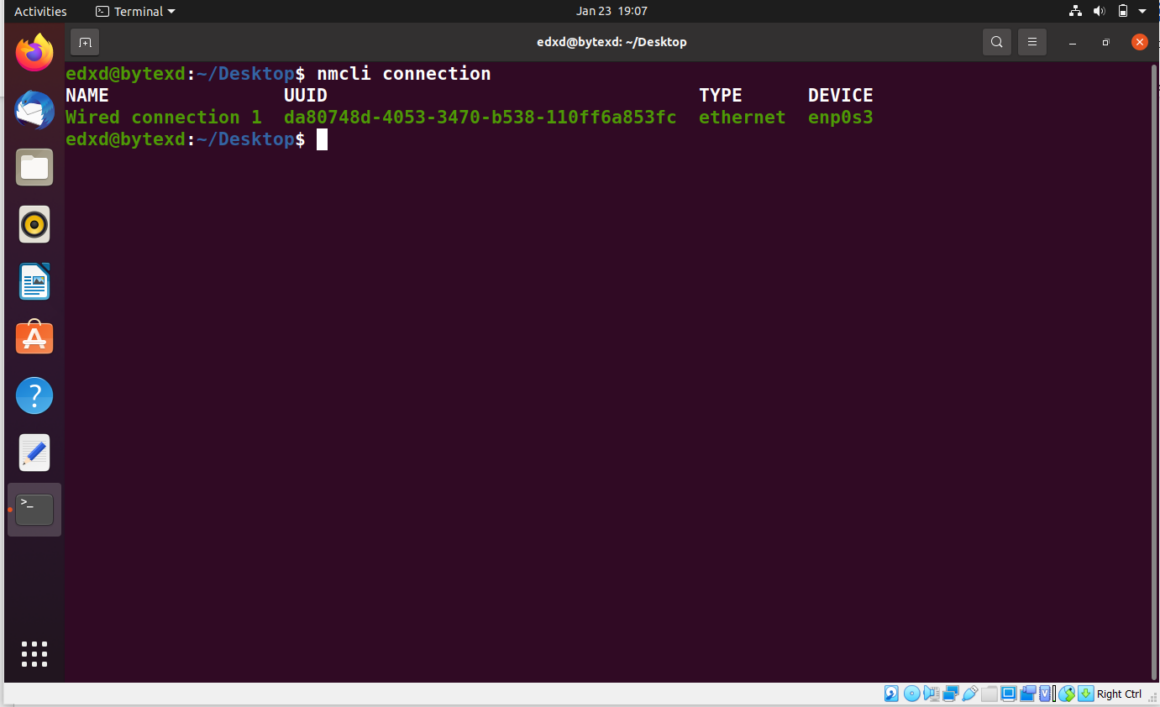Click the ethernet connection's UUID text
Viewport: 1160px width, 707px height.
pos(480,117)
